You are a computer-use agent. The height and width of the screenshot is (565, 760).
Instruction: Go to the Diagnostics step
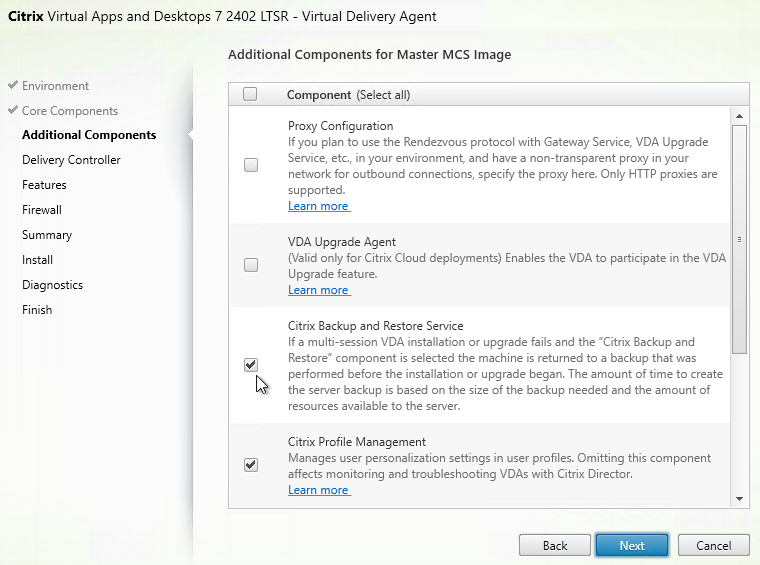pyautogui.click(x=52, y=285)
